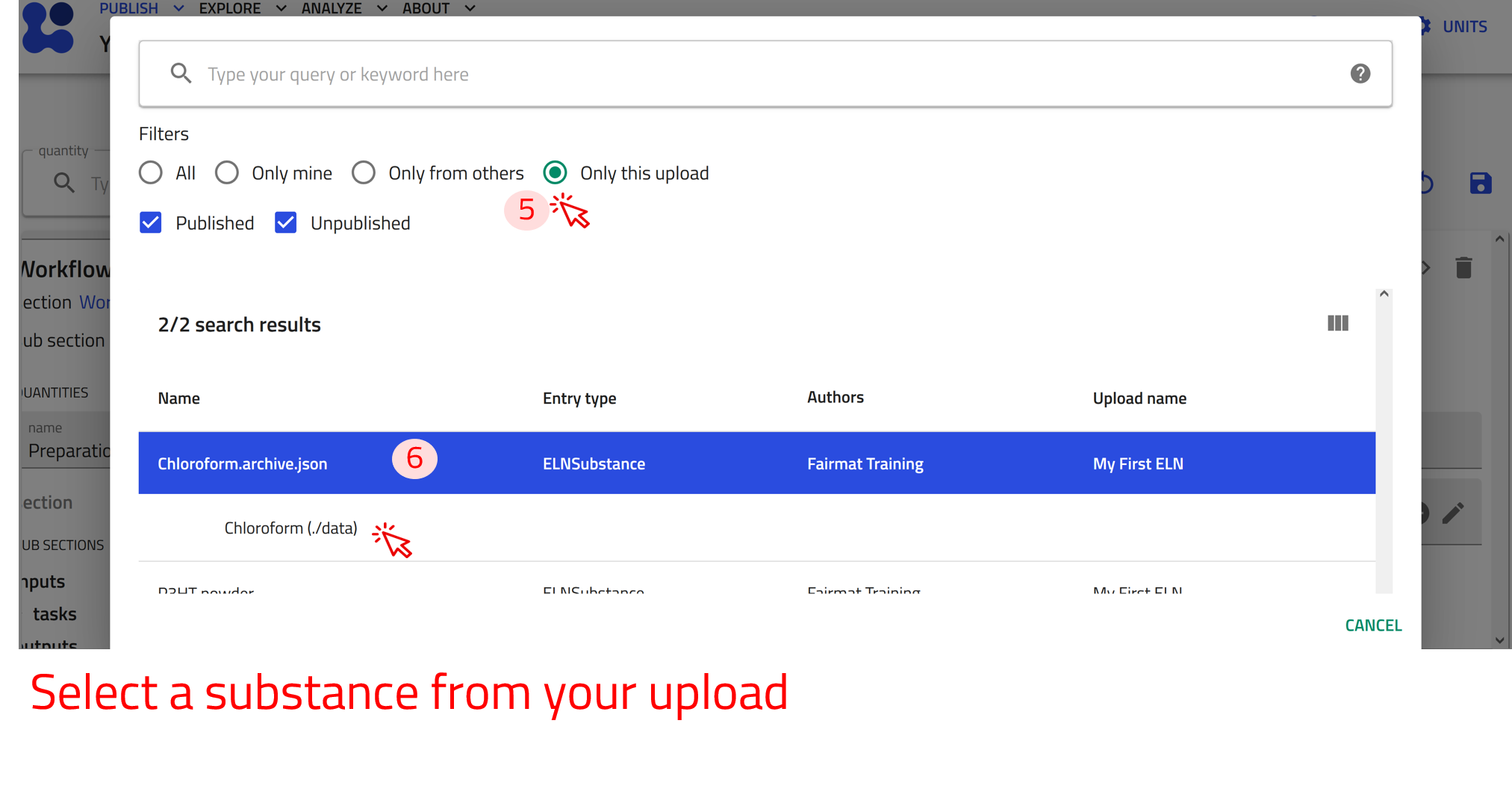Image resolution: width=1512 pixels, height=791 pixels.
Task: Click the pencil edit icon
Action: pyautogui.click(x=1453, y=513)
